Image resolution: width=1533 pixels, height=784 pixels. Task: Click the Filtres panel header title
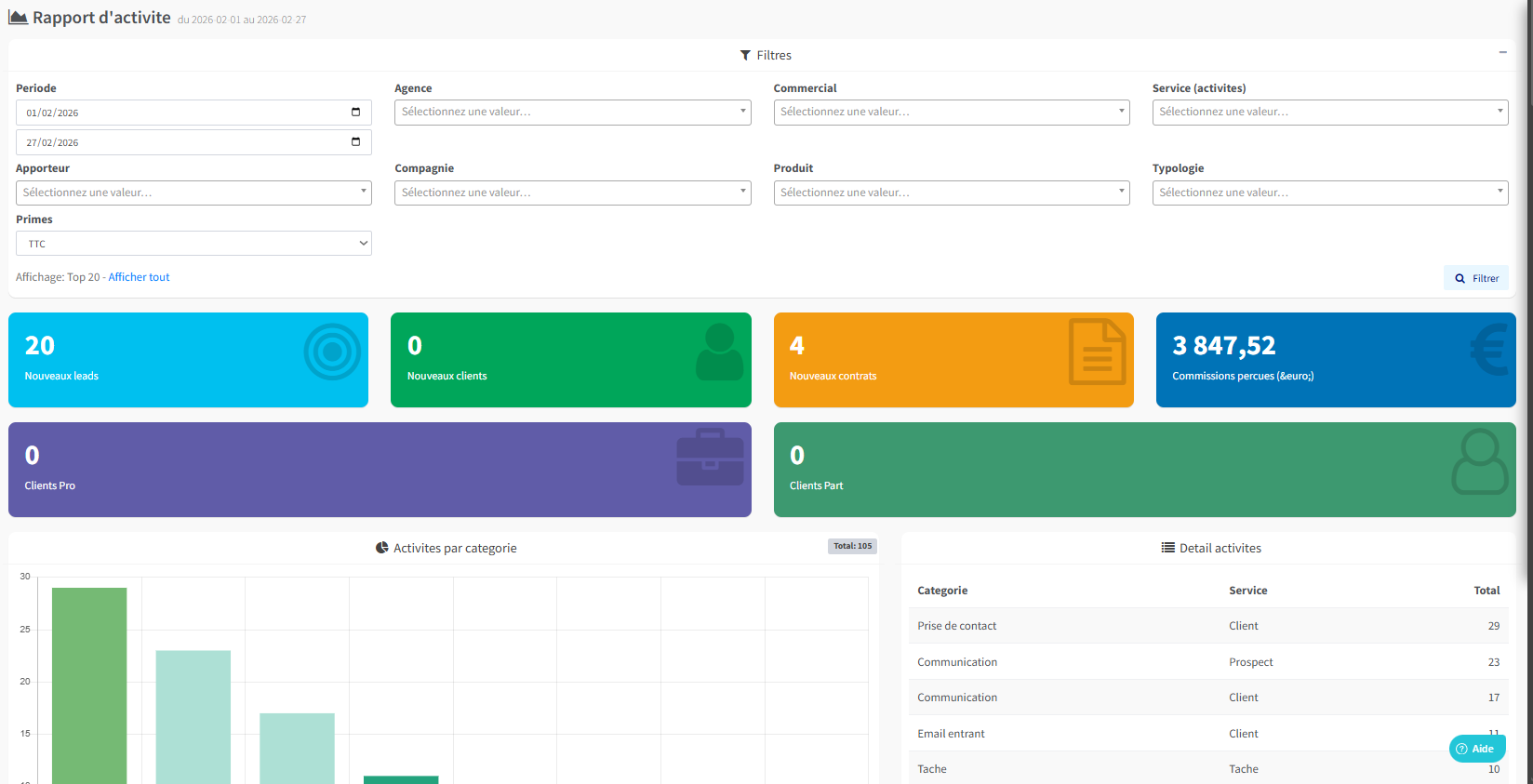[766, 56]
